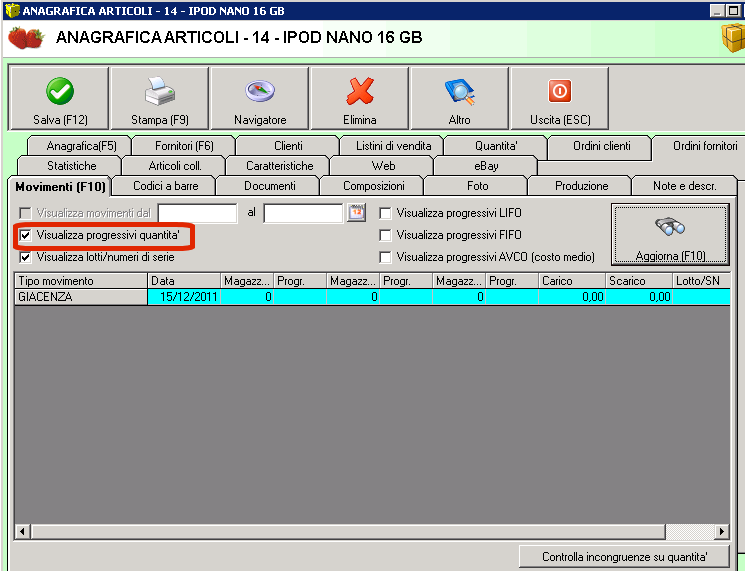Viewport: 745px width, 571px height.
Task: Uncheck Visualizza lotti/numeri di serie
Action: [x=25, y=257]
